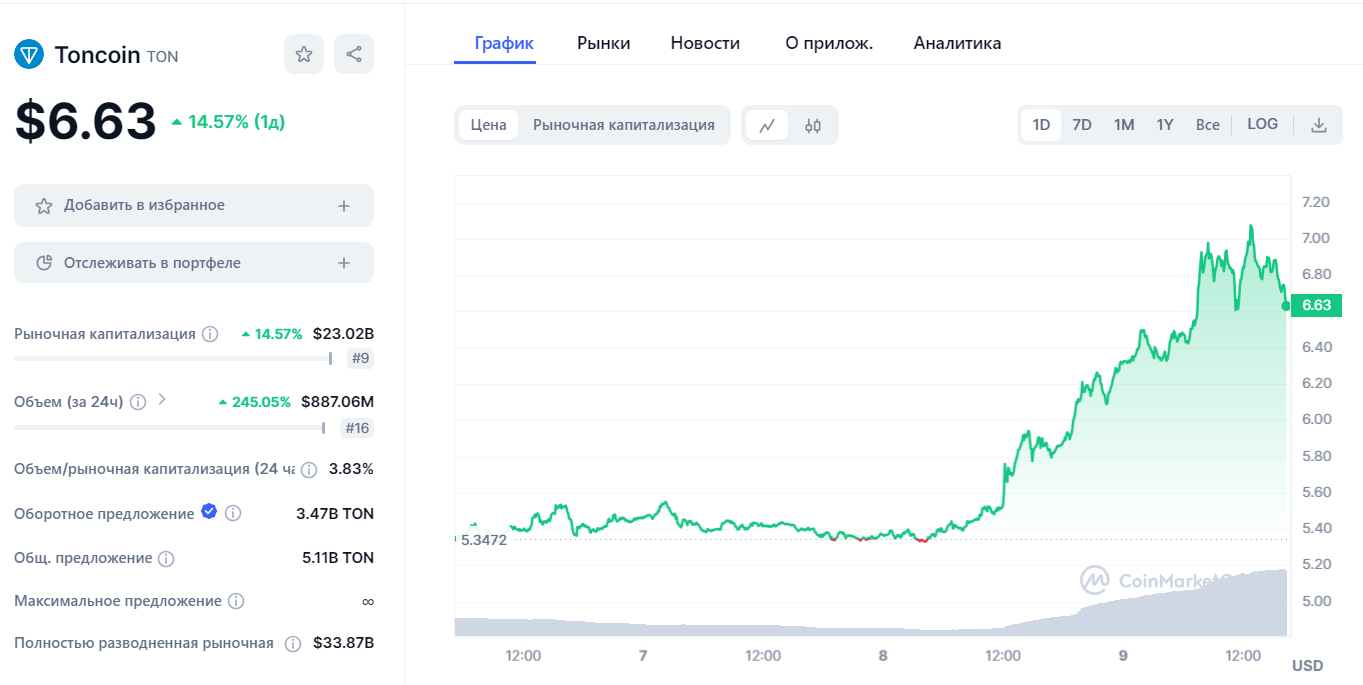Viewport: 1363px width, 685px height.
Task: Switch to the Рынки tab
Action: (603, 43)
